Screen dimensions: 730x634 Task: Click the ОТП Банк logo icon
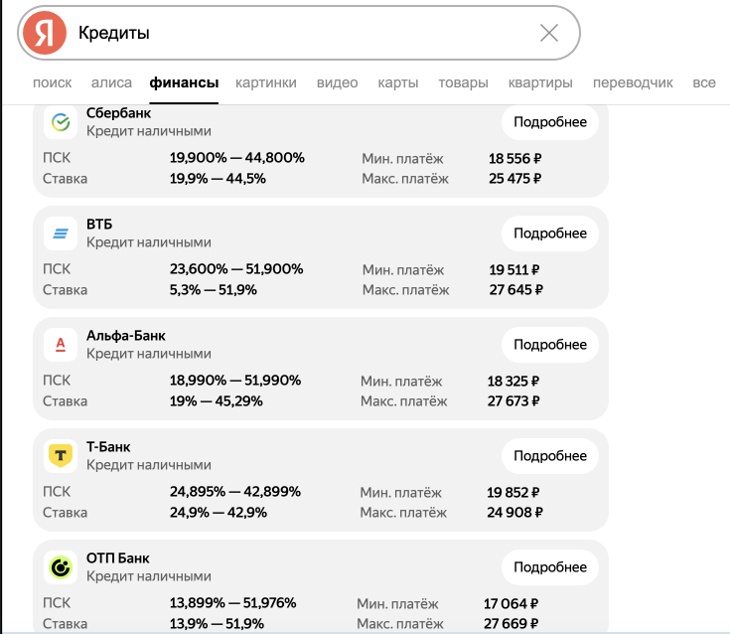pyautogui.click(x=60, y=567)
